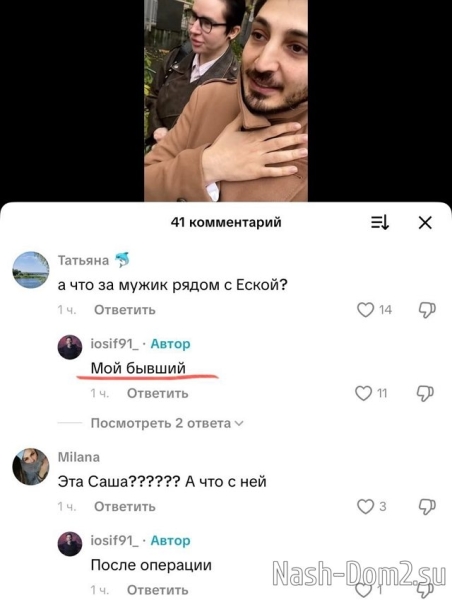Image resolution: width=452 pixels, height=600 pixels.
Task: Dislike the "Мой бывший" reply
Action: [x=425, y=393]
